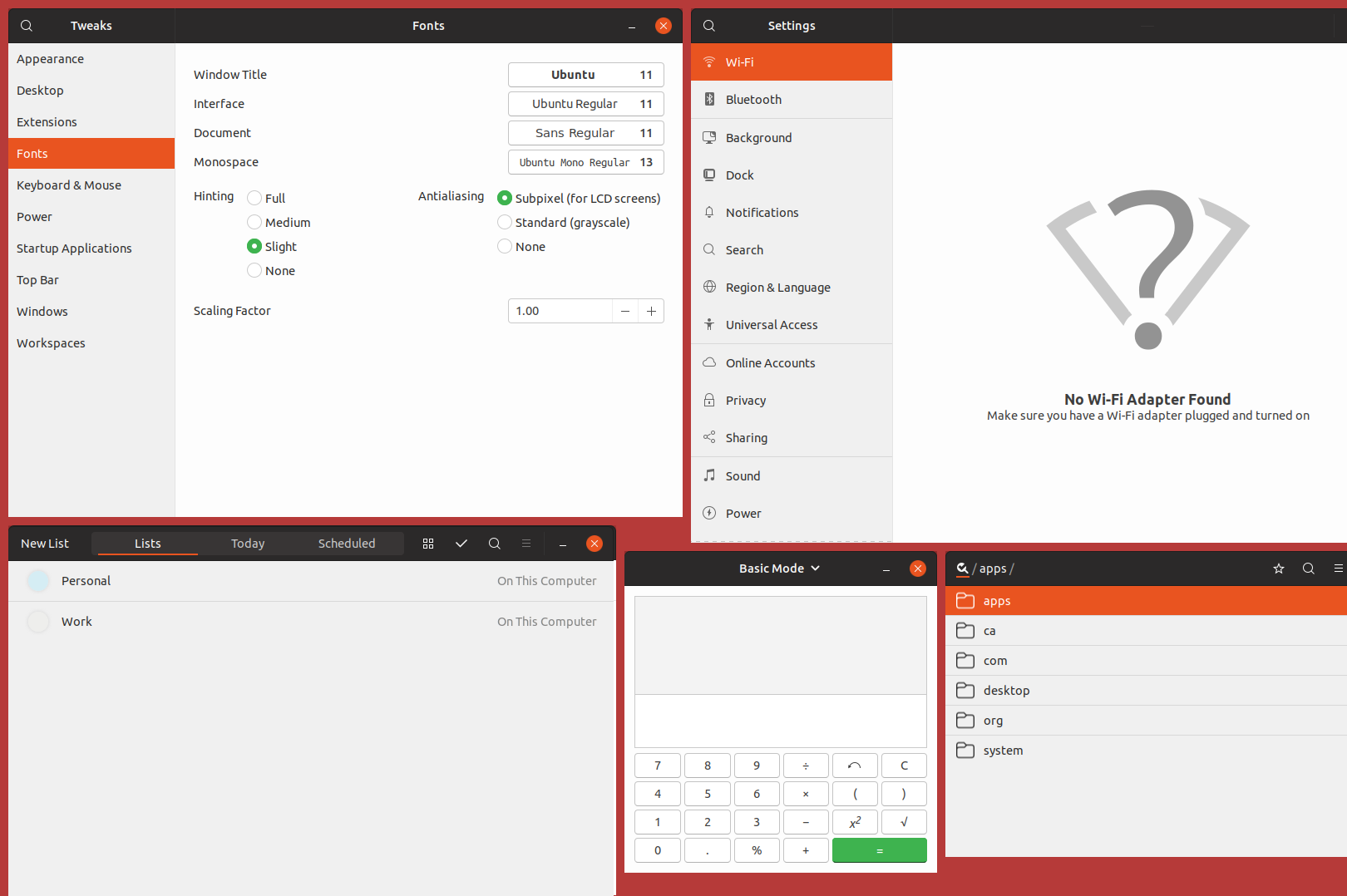This screenshot has height=896, width=1347.
Task: Open Background in Settings sidebar
Action: click(x=792, y=138)
